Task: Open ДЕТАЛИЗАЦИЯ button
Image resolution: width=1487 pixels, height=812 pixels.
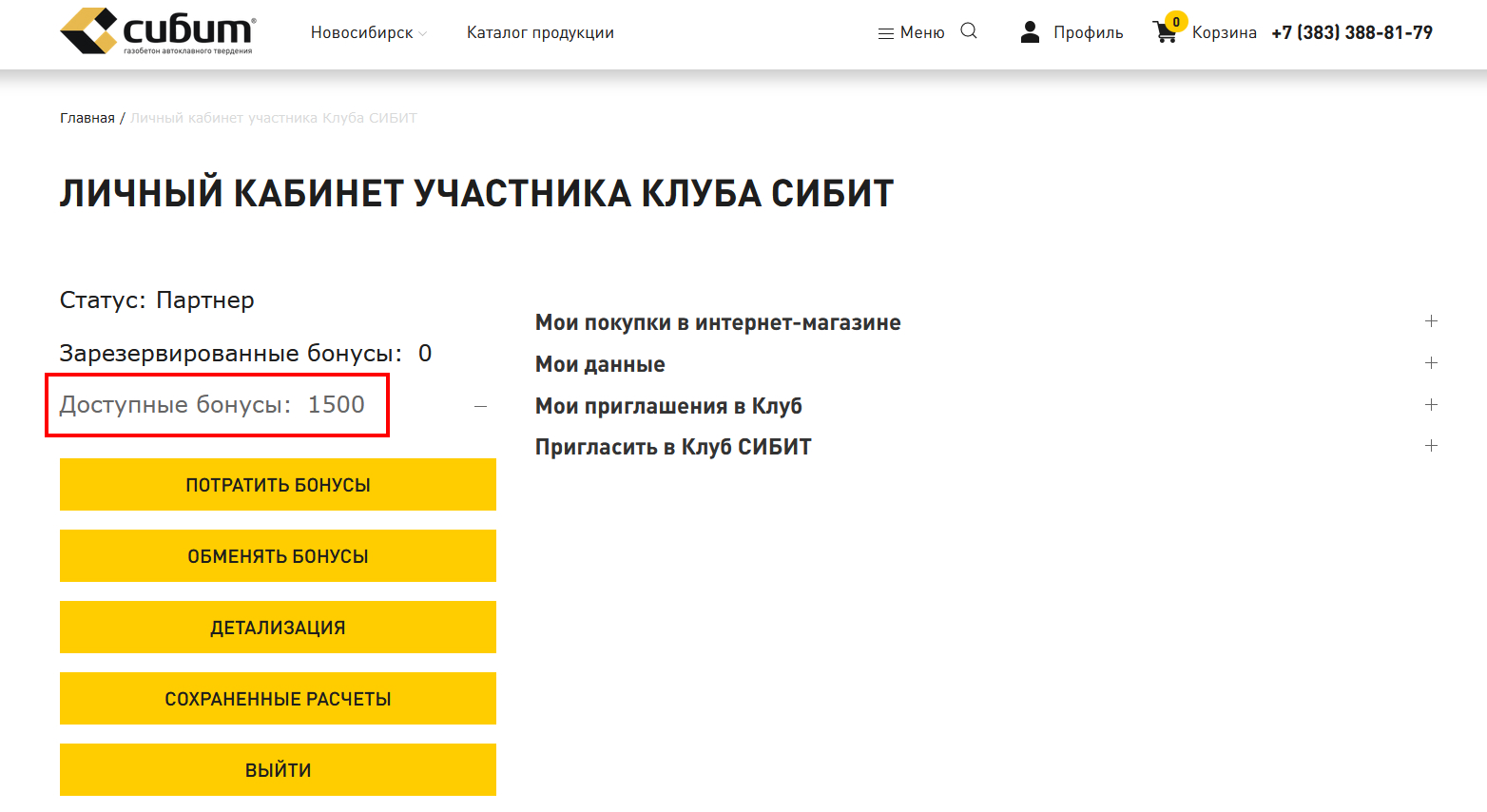Action: tap(278, 628)
